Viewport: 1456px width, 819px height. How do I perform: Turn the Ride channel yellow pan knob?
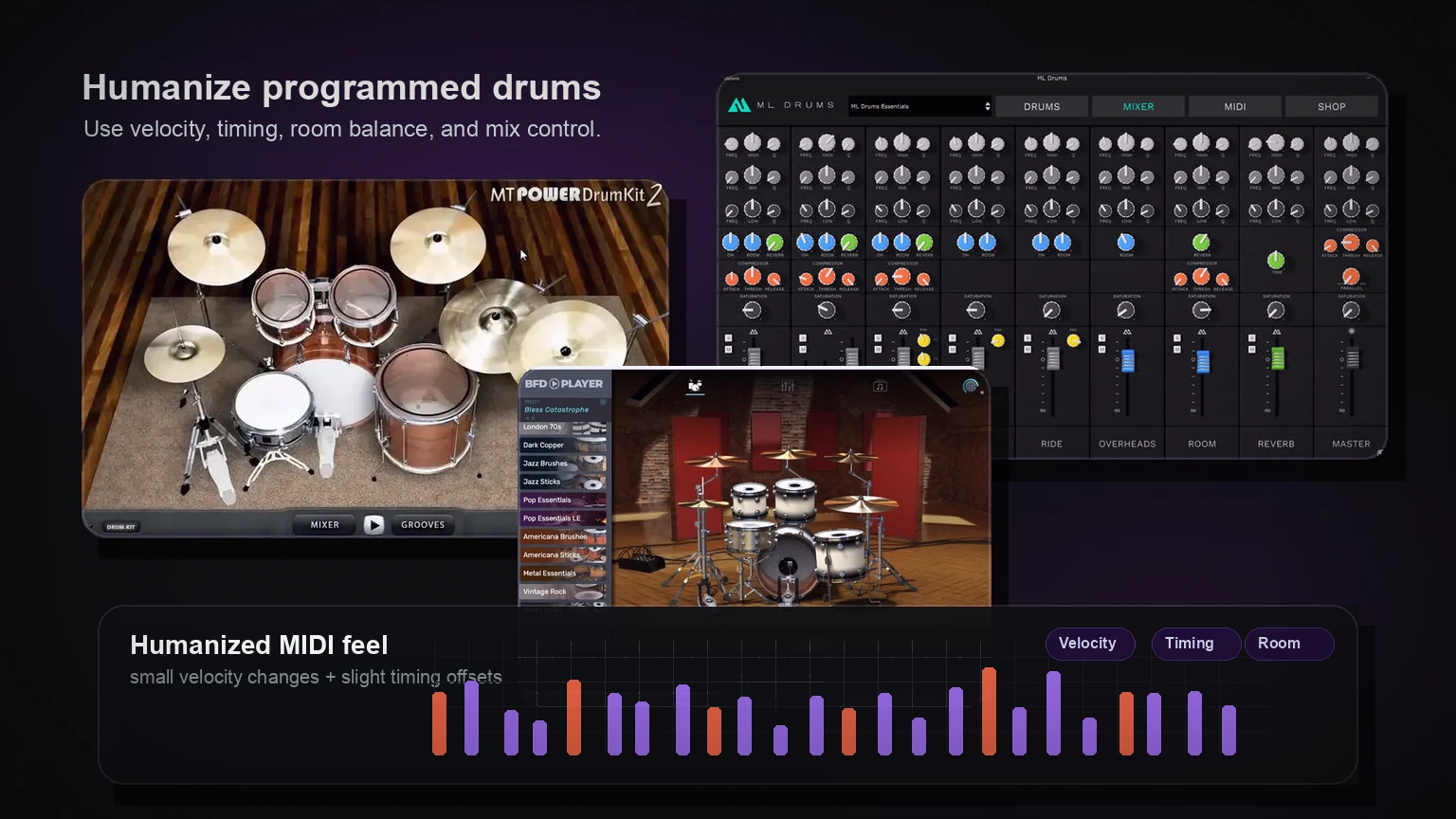[x=1073, y=340]
